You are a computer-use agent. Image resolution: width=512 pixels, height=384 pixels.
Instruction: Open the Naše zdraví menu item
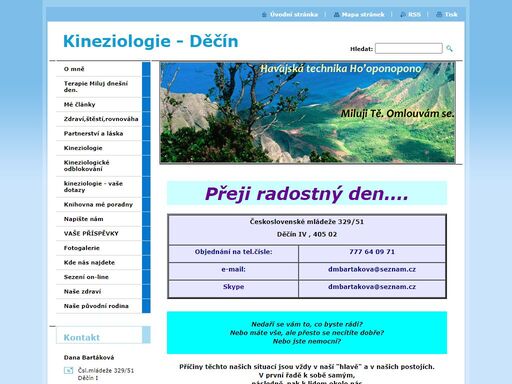click(99, 292)
